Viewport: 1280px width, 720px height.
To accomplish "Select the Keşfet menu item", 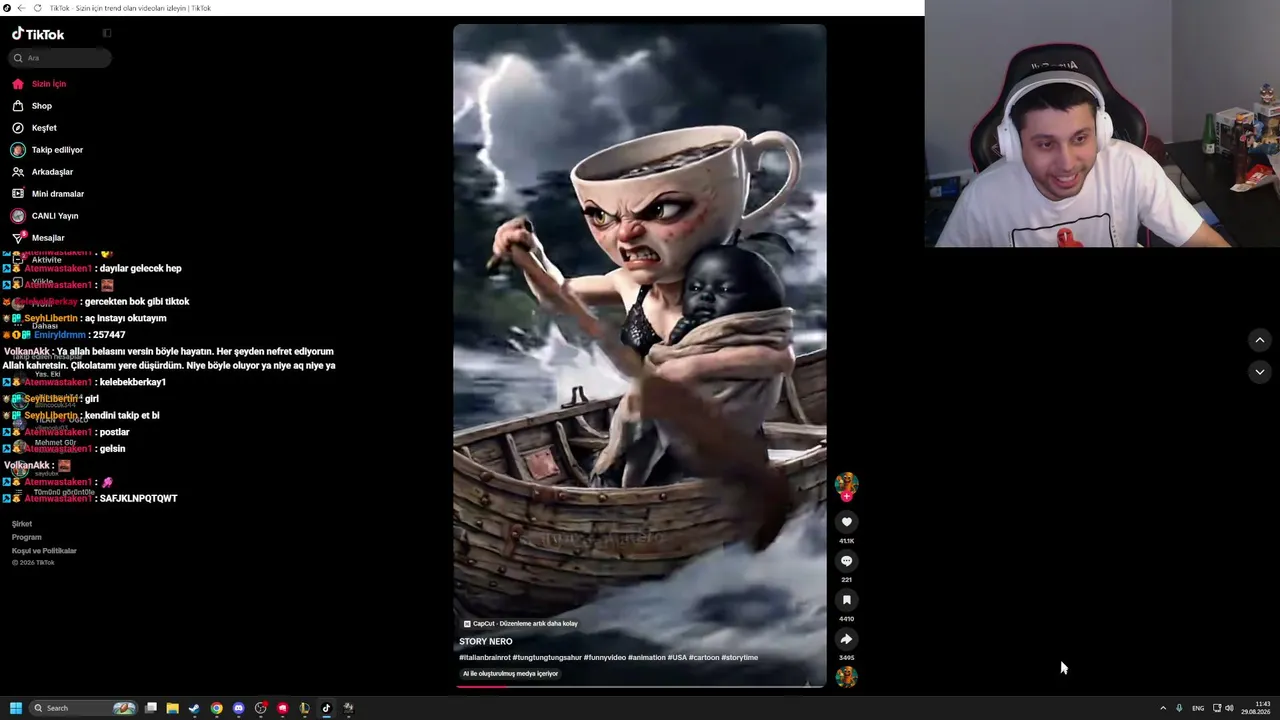I will pos(44,128).
